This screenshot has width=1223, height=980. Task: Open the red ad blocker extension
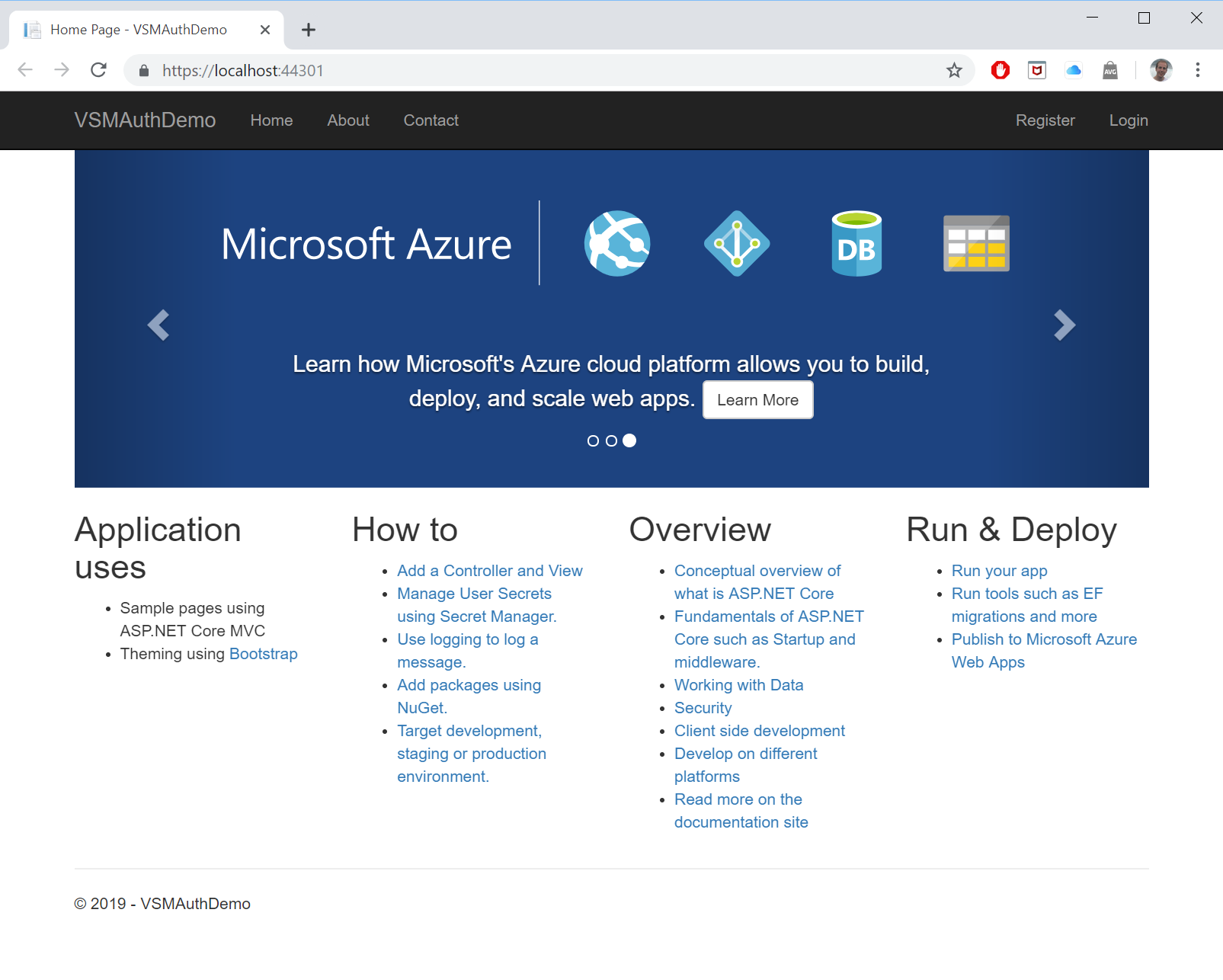coord(1000,71)
